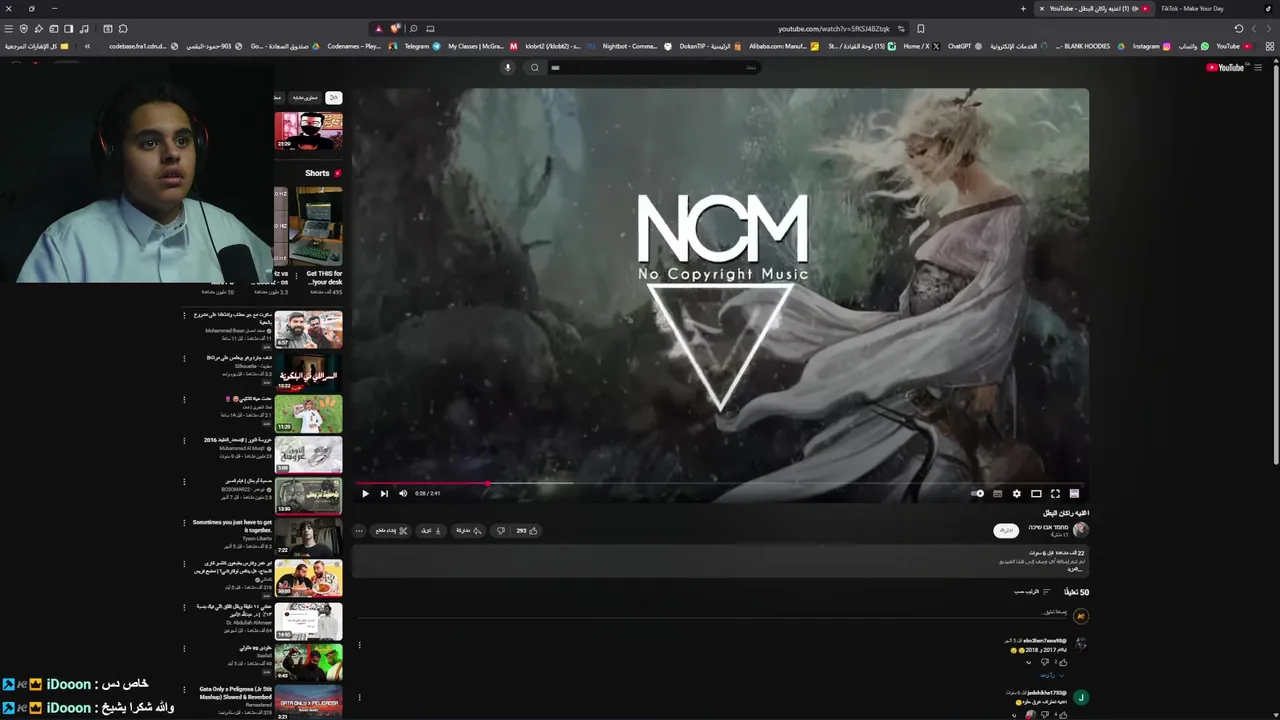Image resolution: width=1280 pixels, height=720 pixels.
Task: Open the Mohammed Basri suggested video
Action: tap(308, 329)
